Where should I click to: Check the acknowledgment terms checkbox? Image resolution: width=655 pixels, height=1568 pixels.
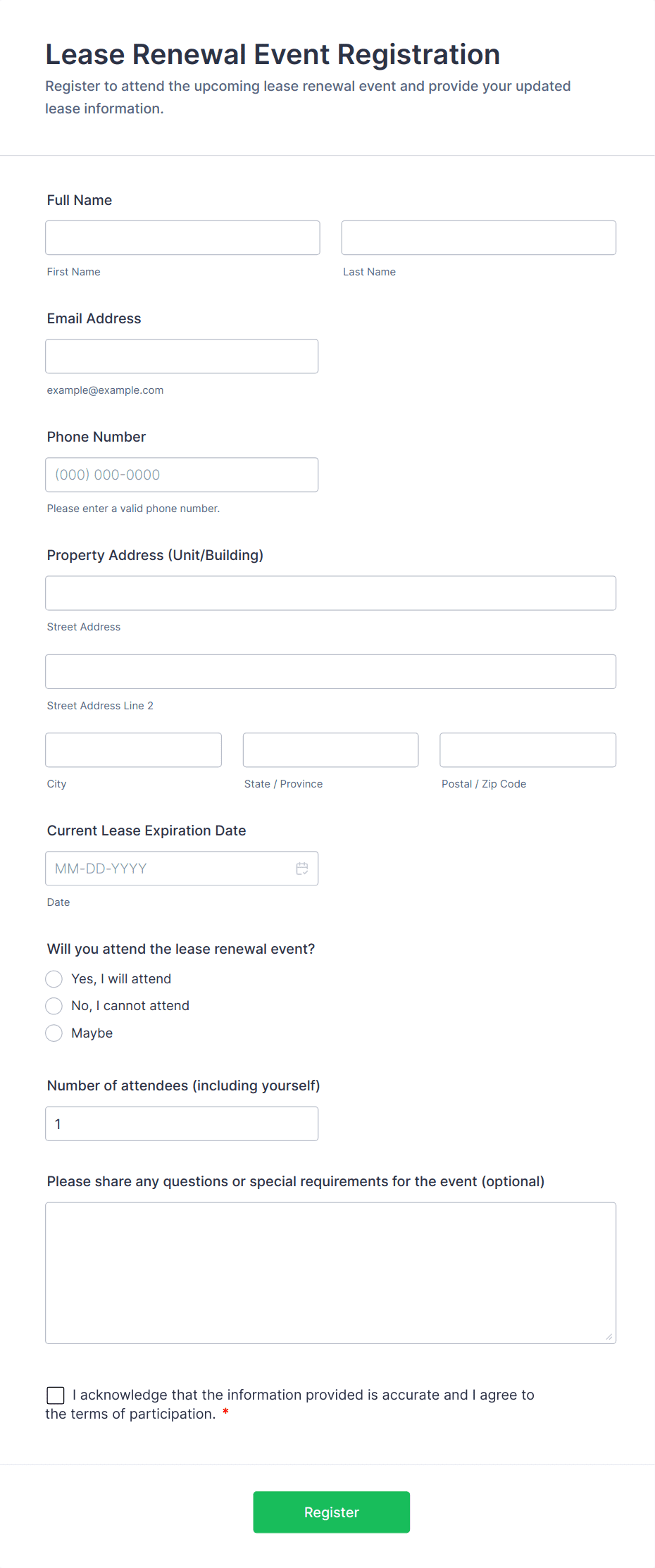click(56, 1395)
